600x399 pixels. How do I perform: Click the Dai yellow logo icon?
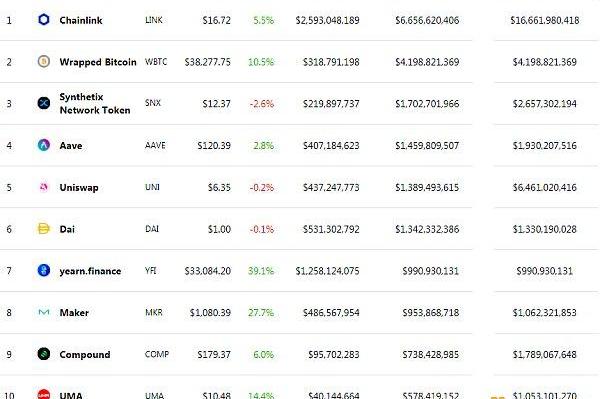[44, 228]
